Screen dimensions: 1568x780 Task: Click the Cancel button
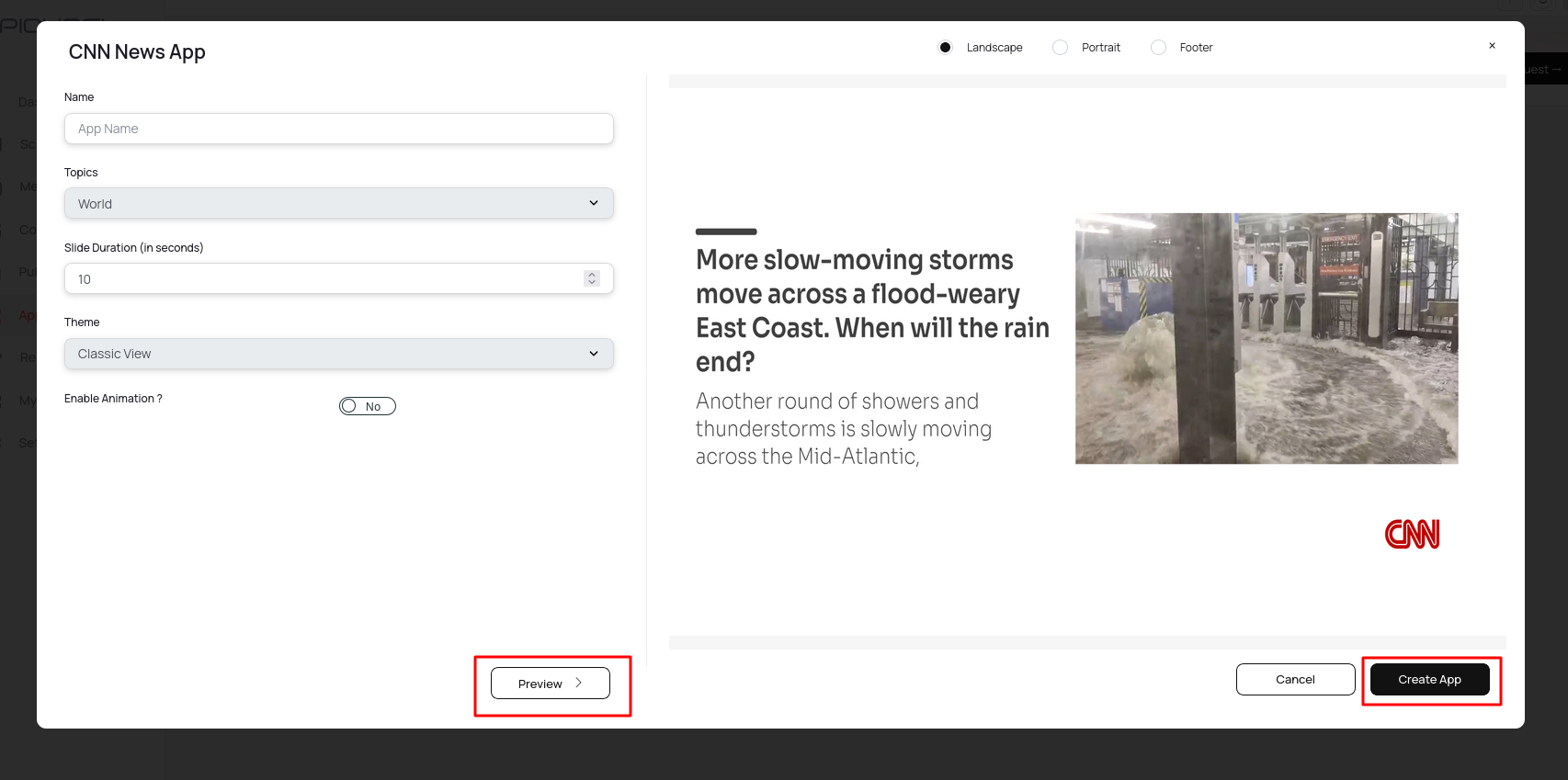(1295, 679)
